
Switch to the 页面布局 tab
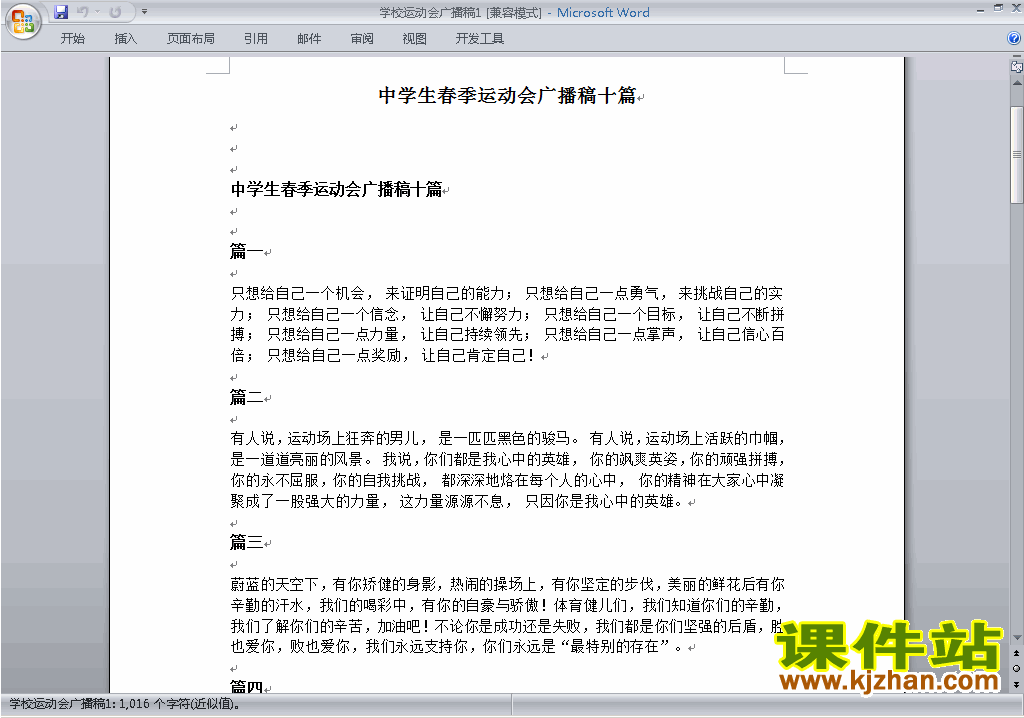coord(191,39)
